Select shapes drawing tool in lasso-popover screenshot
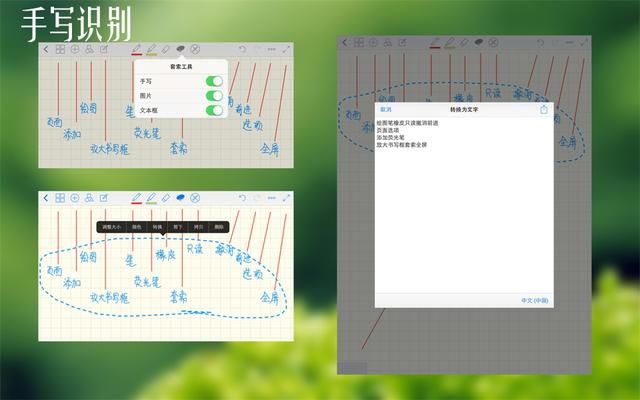Image resolution: width=640 pixels, height=400 pixels. tap(89, 49)
